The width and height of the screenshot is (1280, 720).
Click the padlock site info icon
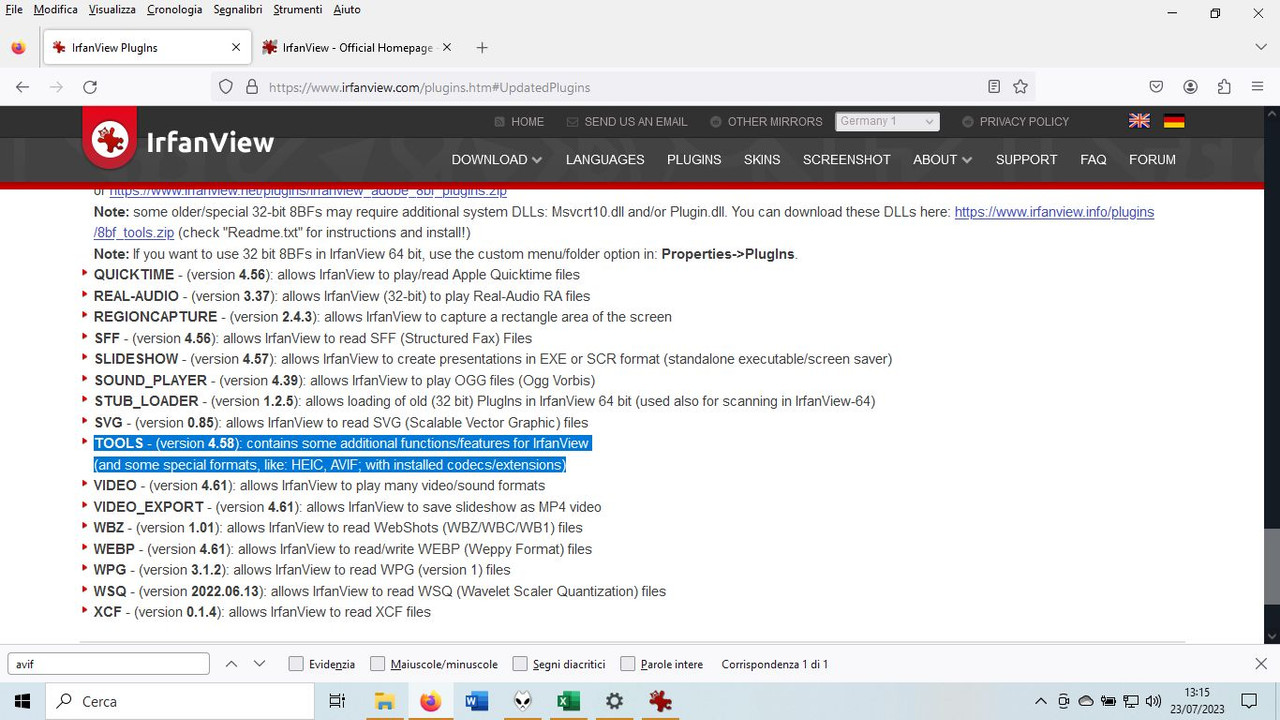251,87
